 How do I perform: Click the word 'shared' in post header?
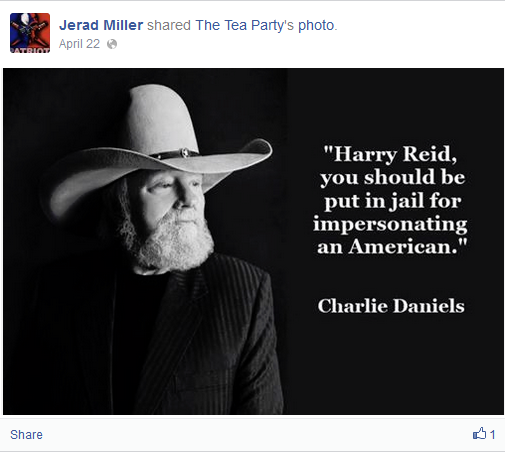(169, 25)
